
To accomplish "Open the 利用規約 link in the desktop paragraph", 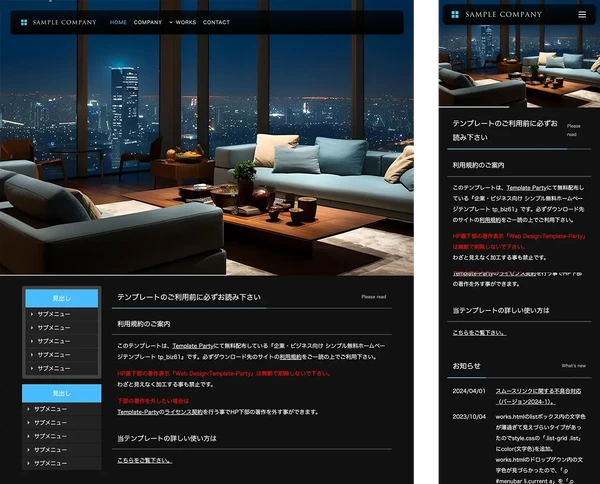I will tap(291, 357).
